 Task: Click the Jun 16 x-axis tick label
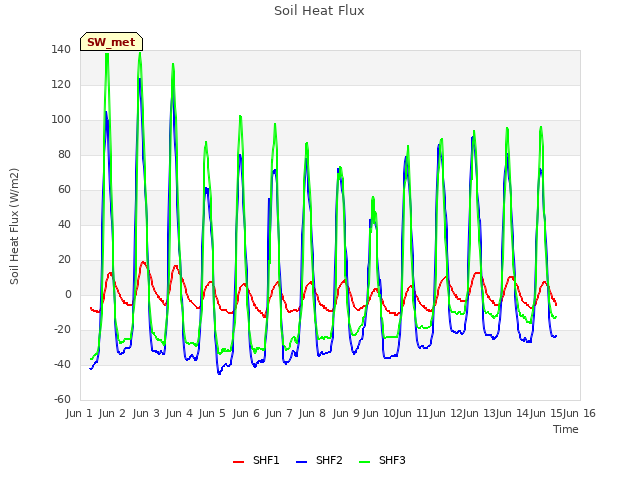[x=579, y=413]
